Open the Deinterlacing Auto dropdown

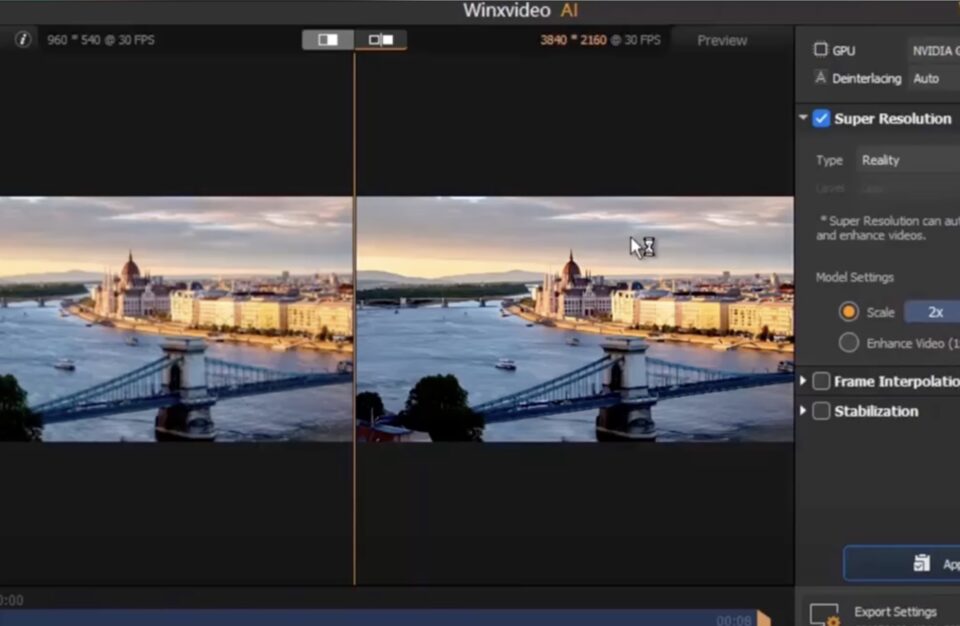pyautogui.click(x=934, y=78)
